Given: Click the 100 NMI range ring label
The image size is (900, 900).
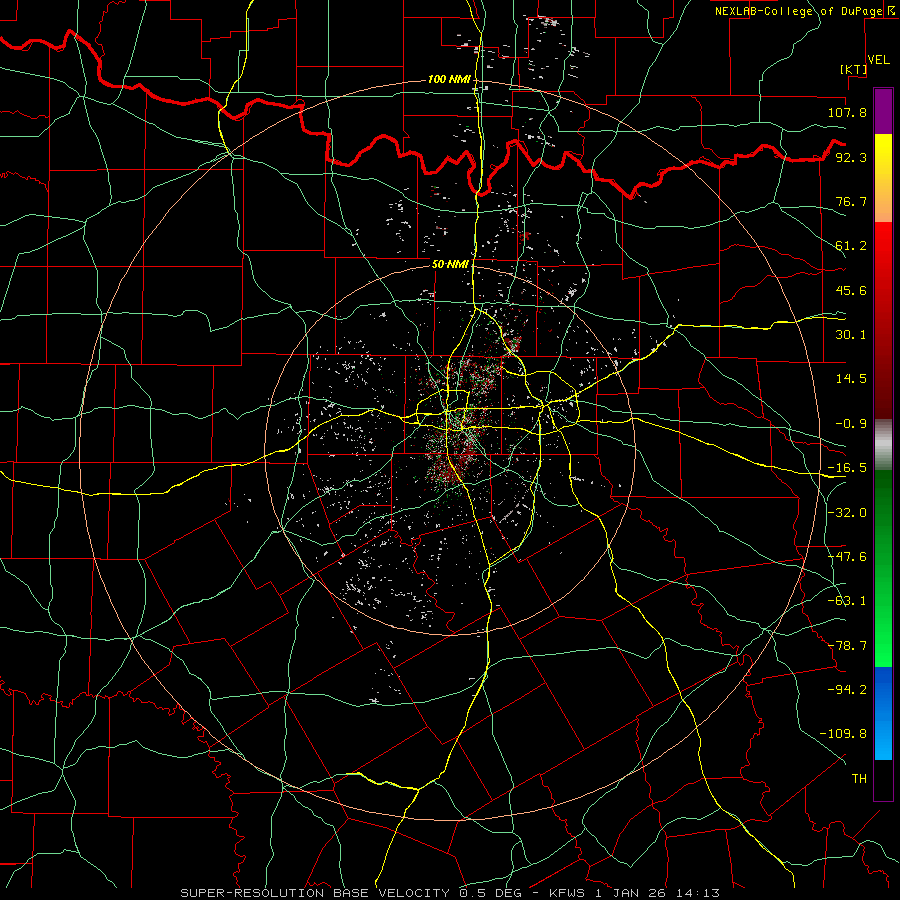Looking at the screenshot, I should [449, 79].
